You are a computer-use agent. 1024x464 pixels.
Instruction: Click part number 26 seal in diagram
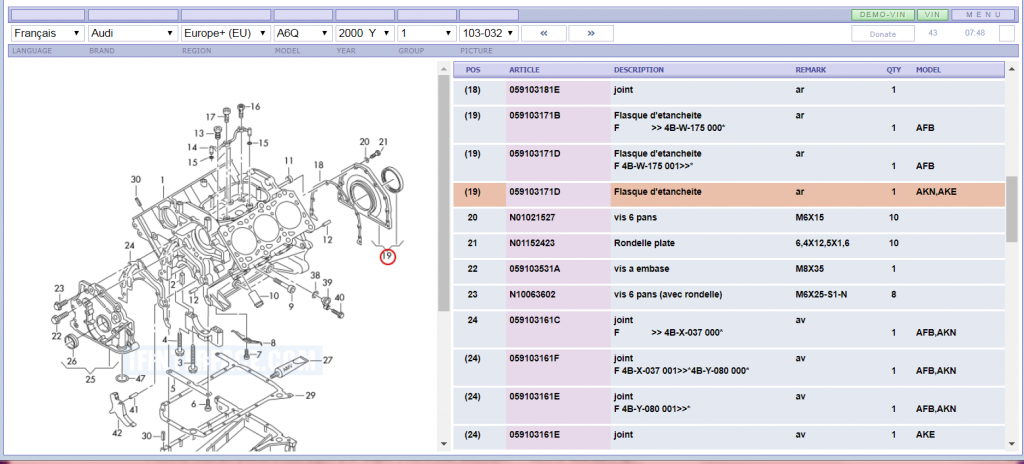pos(71,361)
